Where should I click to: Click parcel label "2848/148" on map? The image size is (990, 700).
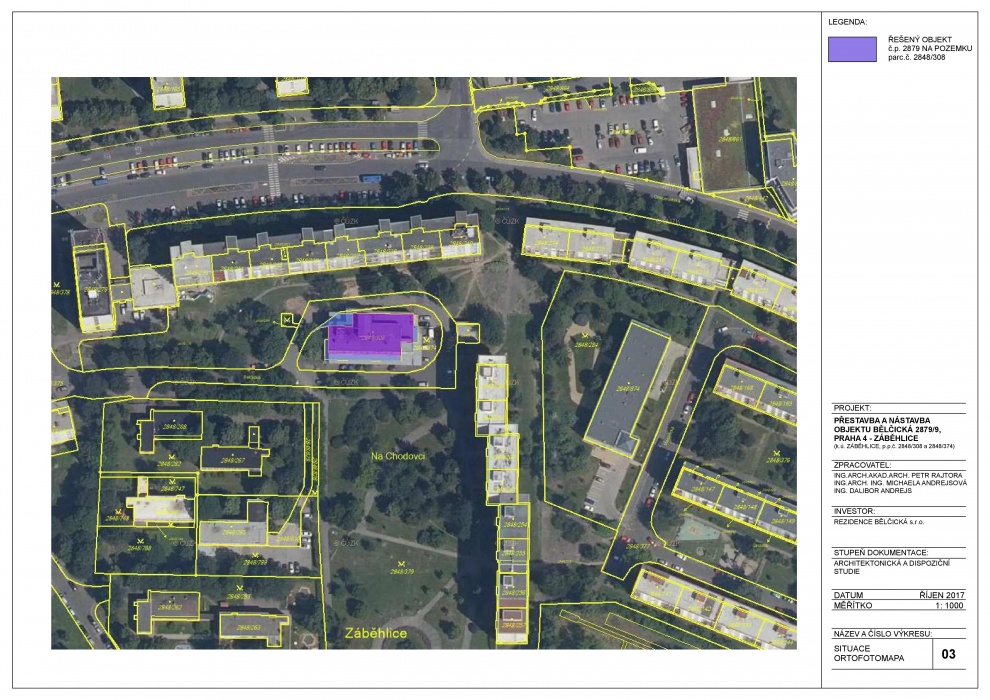[x=746, y=507]
